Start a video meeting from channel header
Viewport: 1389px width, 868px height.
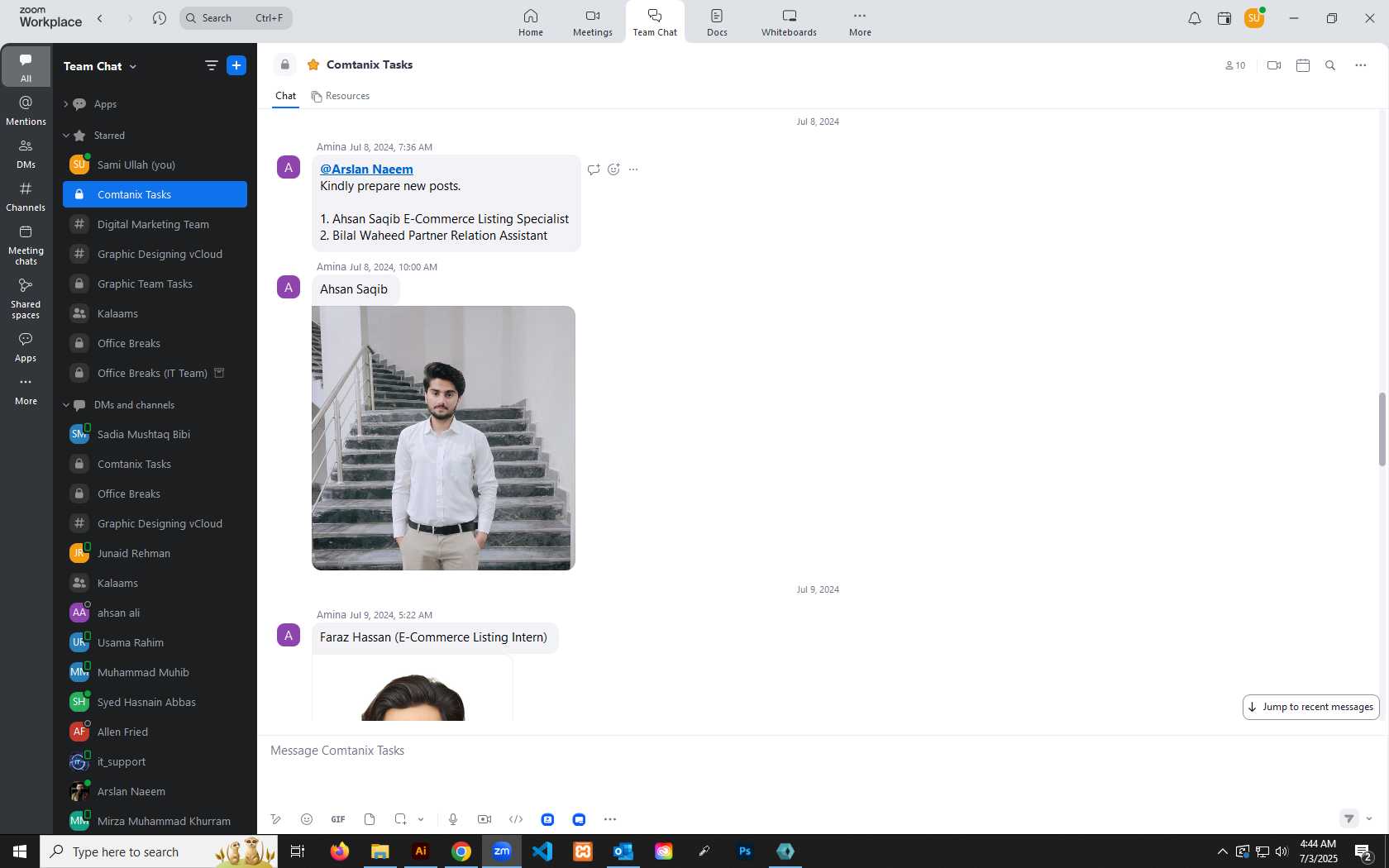pyautogui.click(x=1274, y=65)
